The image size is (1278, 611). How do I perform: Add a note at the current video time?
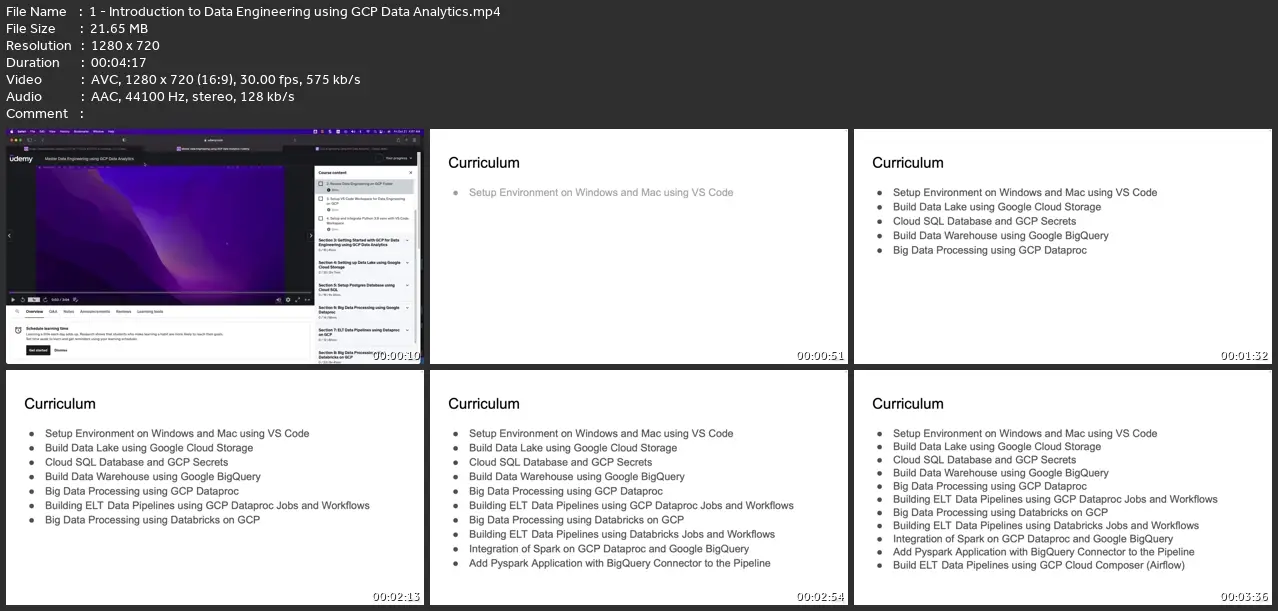coord(75,300)
